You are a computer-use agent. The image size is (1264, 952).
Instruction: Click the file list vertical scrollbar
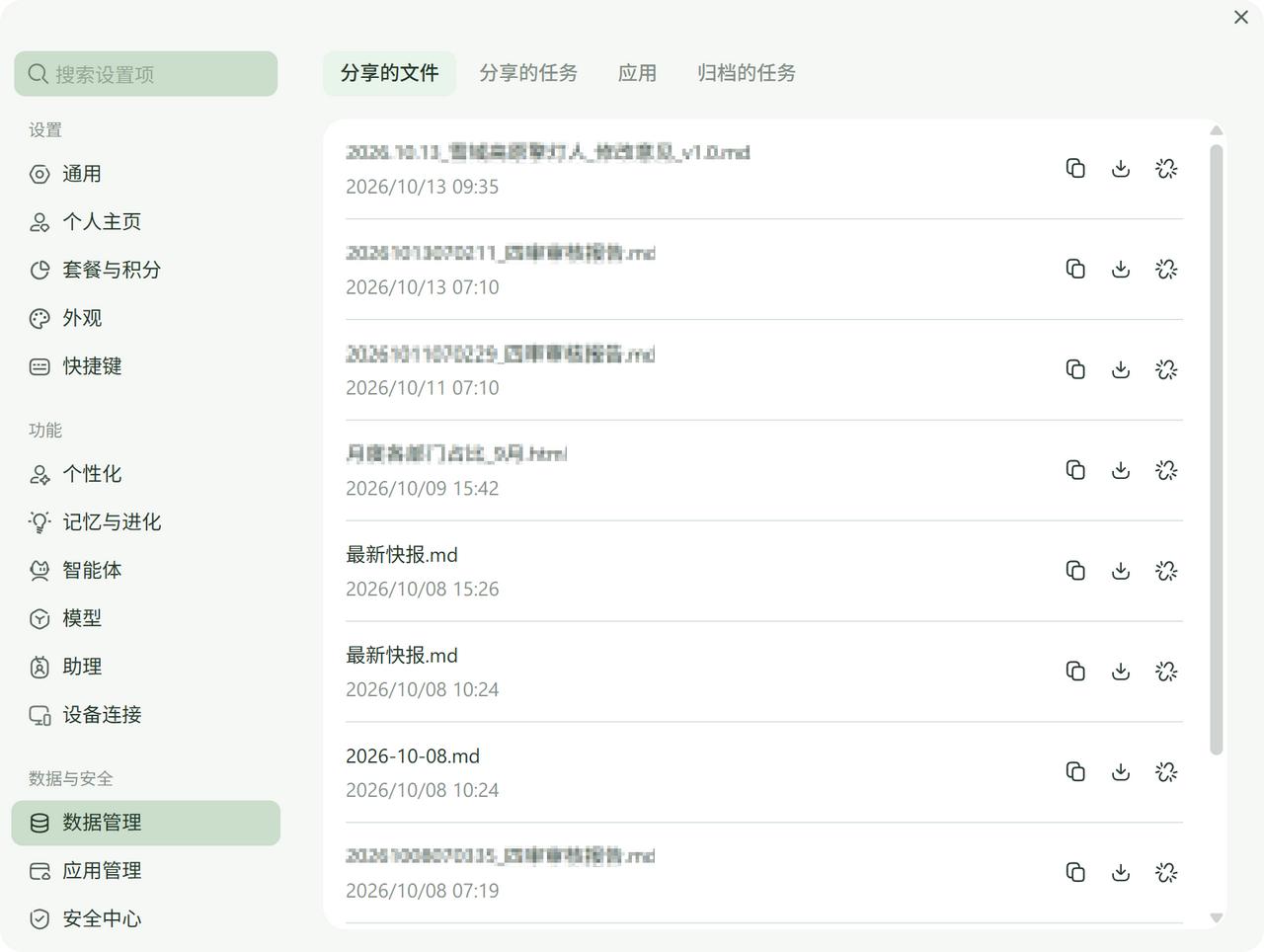click(1217, 449)
